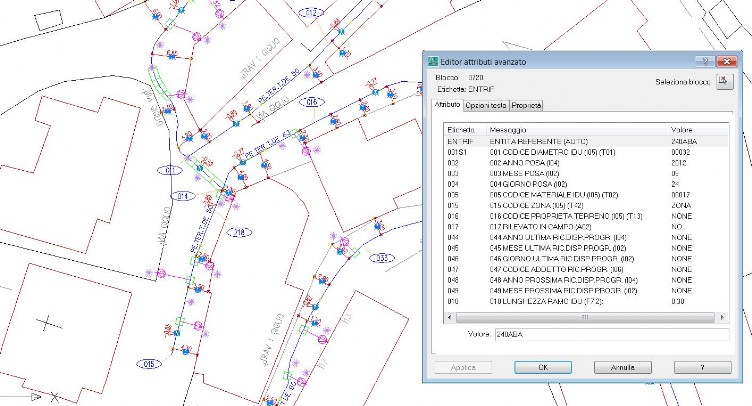
Task: Click the oval label 016 on the drawing
Action: pos(312,102)
